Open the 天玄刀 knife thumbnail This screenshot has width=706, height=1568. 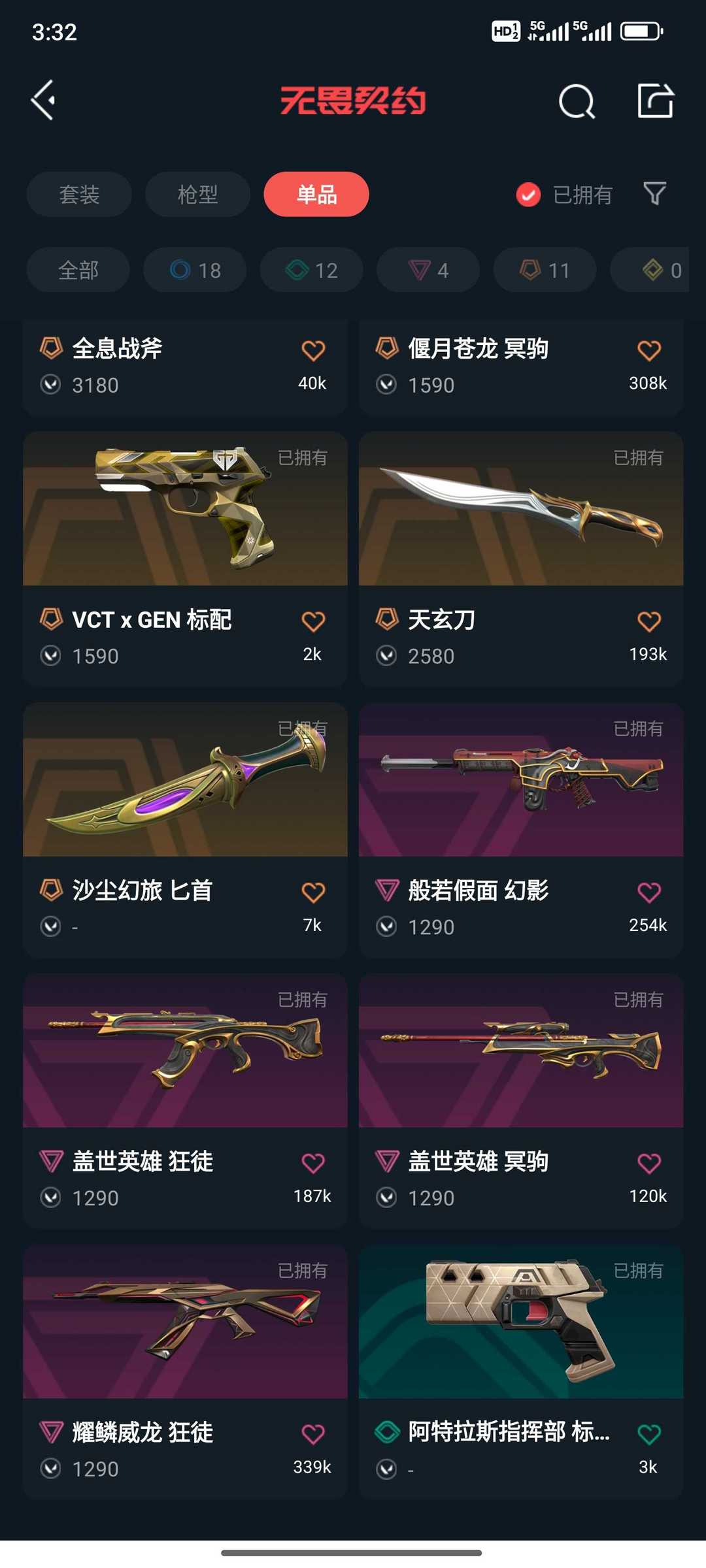[521, 508]
